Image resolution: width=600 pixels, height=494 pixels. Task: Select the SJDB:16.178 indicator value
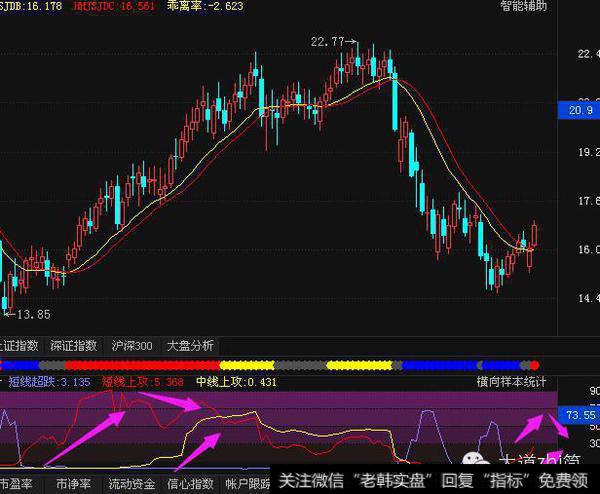coord(31,6)
